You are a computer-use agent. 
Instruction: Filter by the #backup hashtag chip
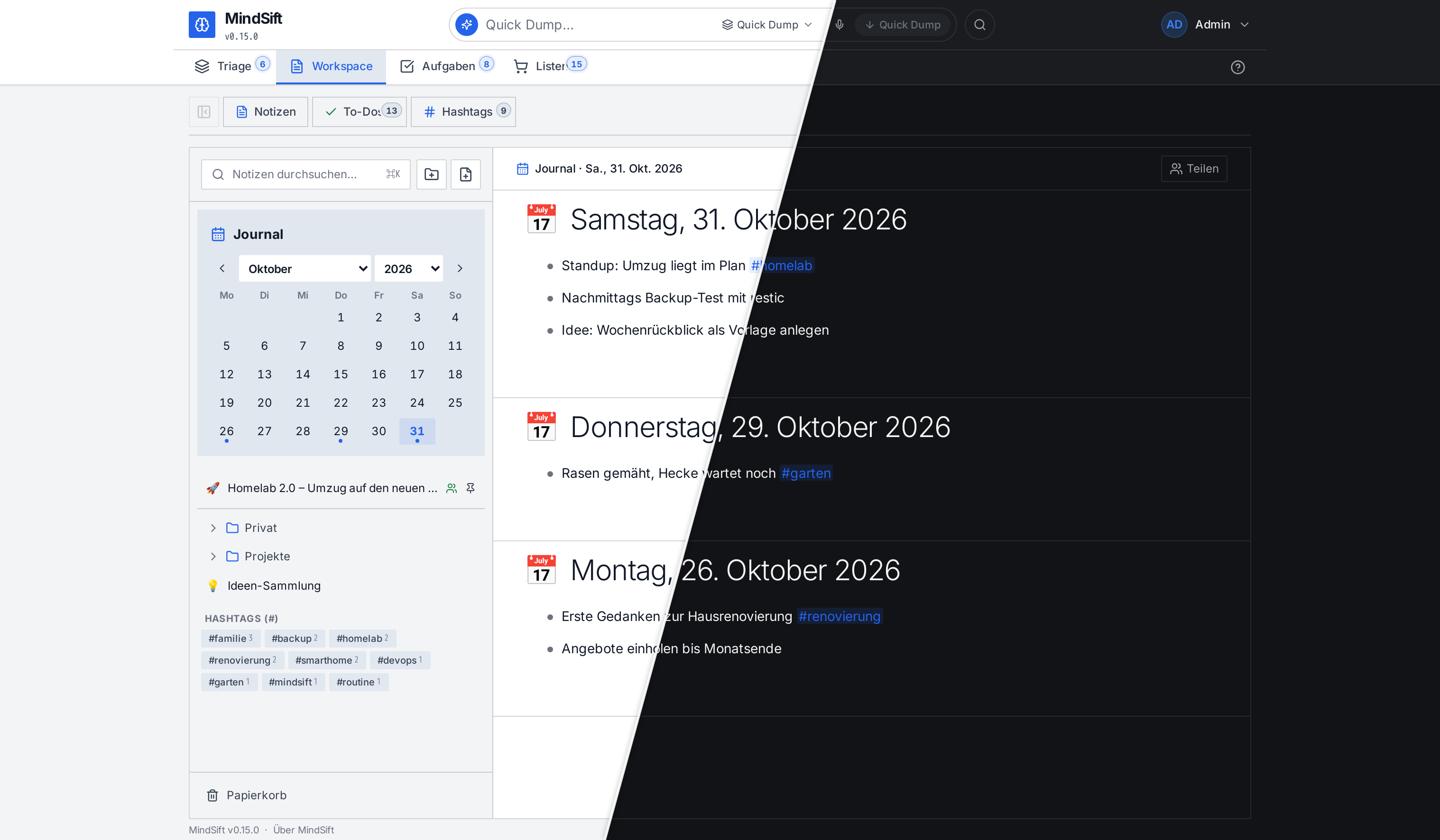[x=295, y=639]
